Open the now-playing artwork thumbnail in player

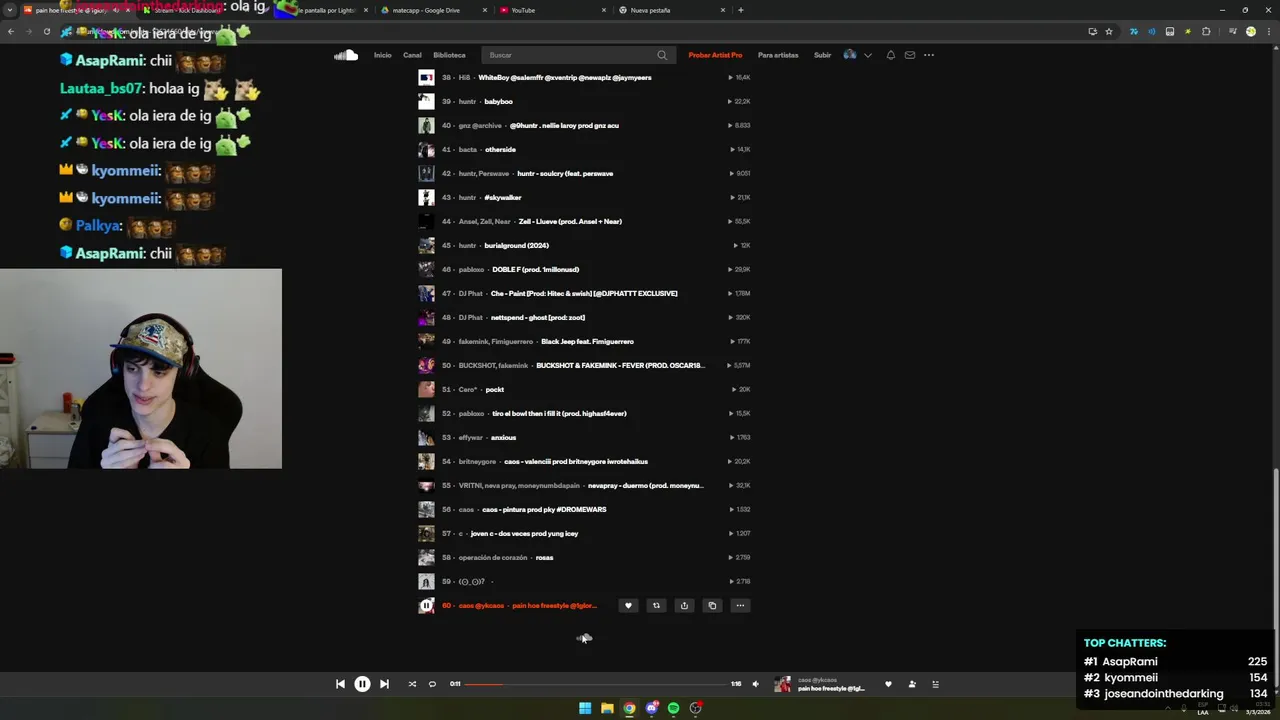[x=782, y=684]
